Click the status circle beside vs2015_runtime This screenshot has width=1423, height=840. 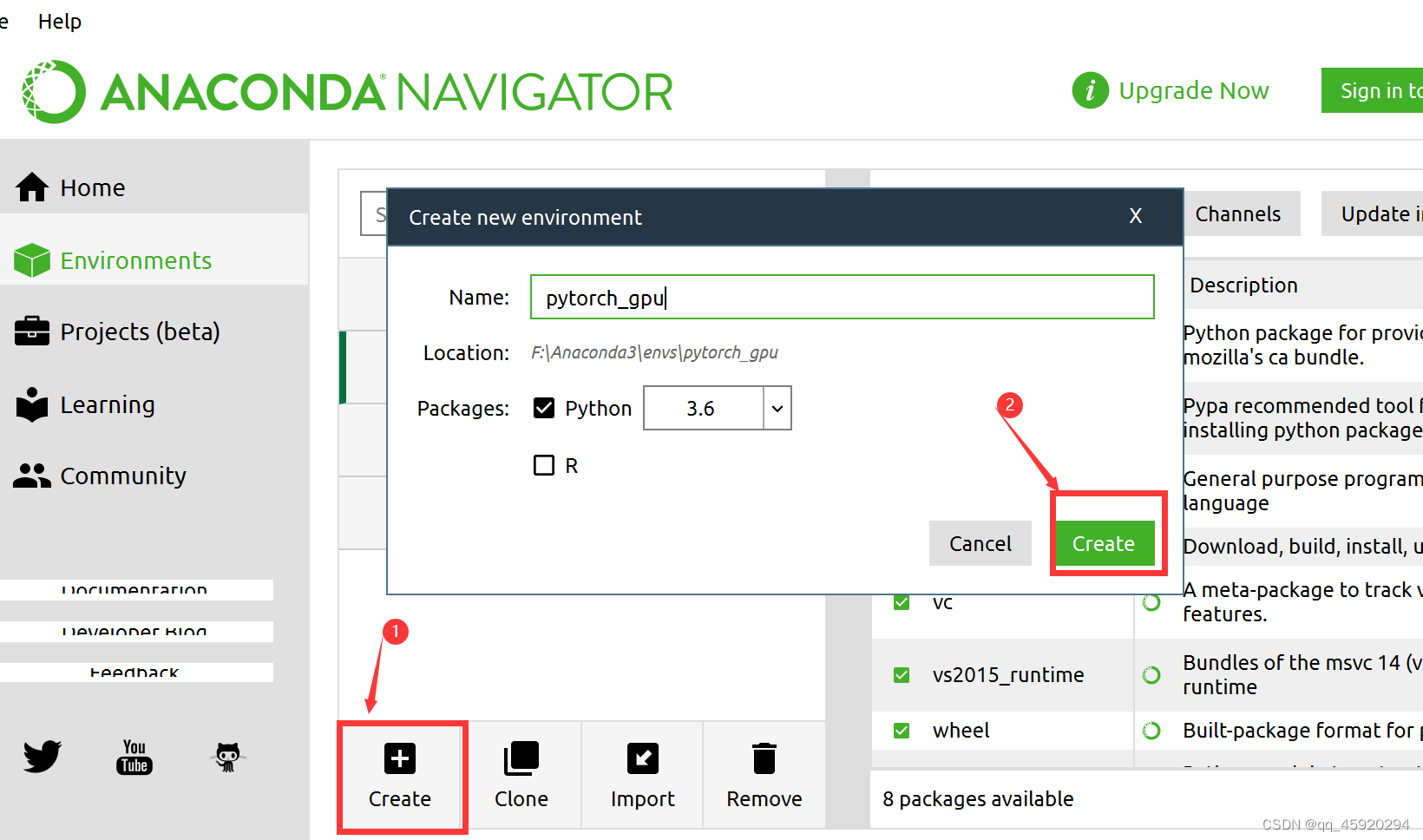pyautogui.click(x=1151, y=674)
